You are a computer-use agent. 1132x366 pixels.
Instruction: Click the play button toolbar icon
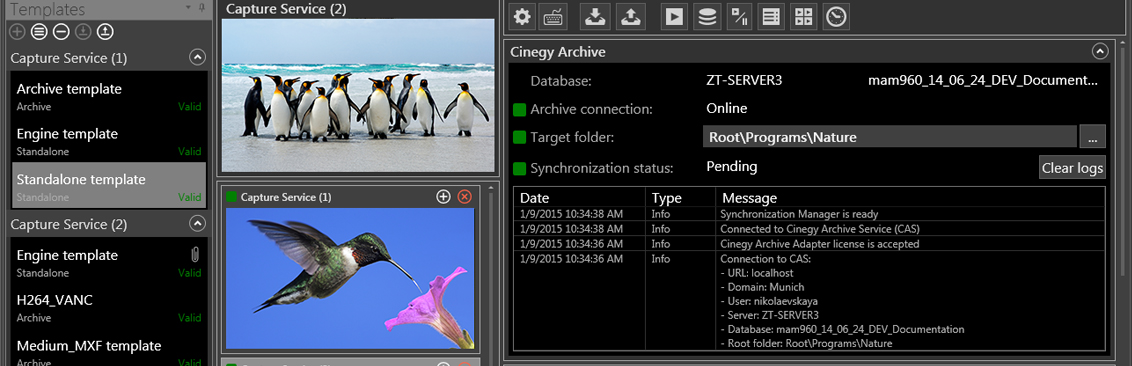click(x=674, y=17)
